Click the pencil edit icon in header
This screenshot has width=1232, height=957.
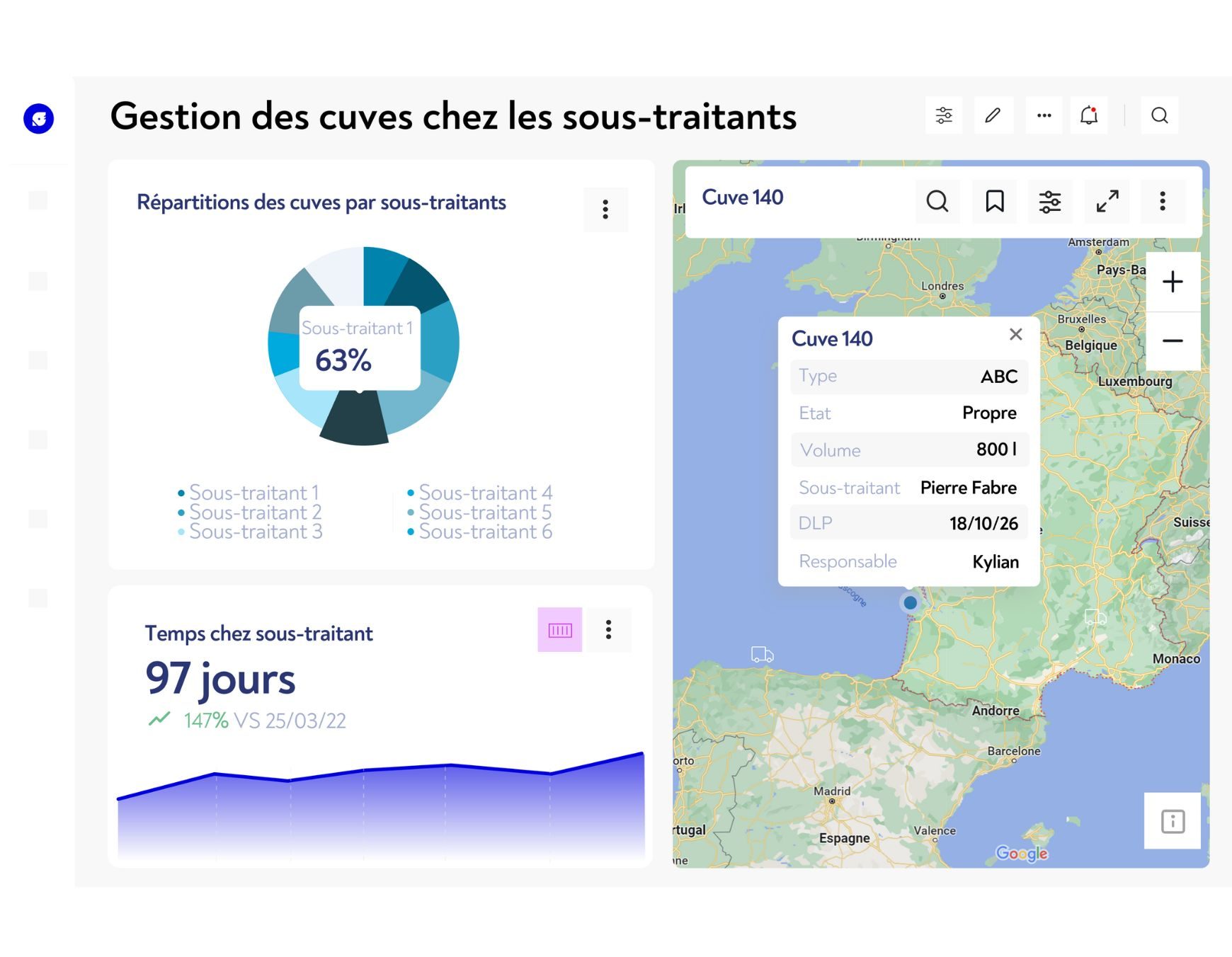click(993, 115)
